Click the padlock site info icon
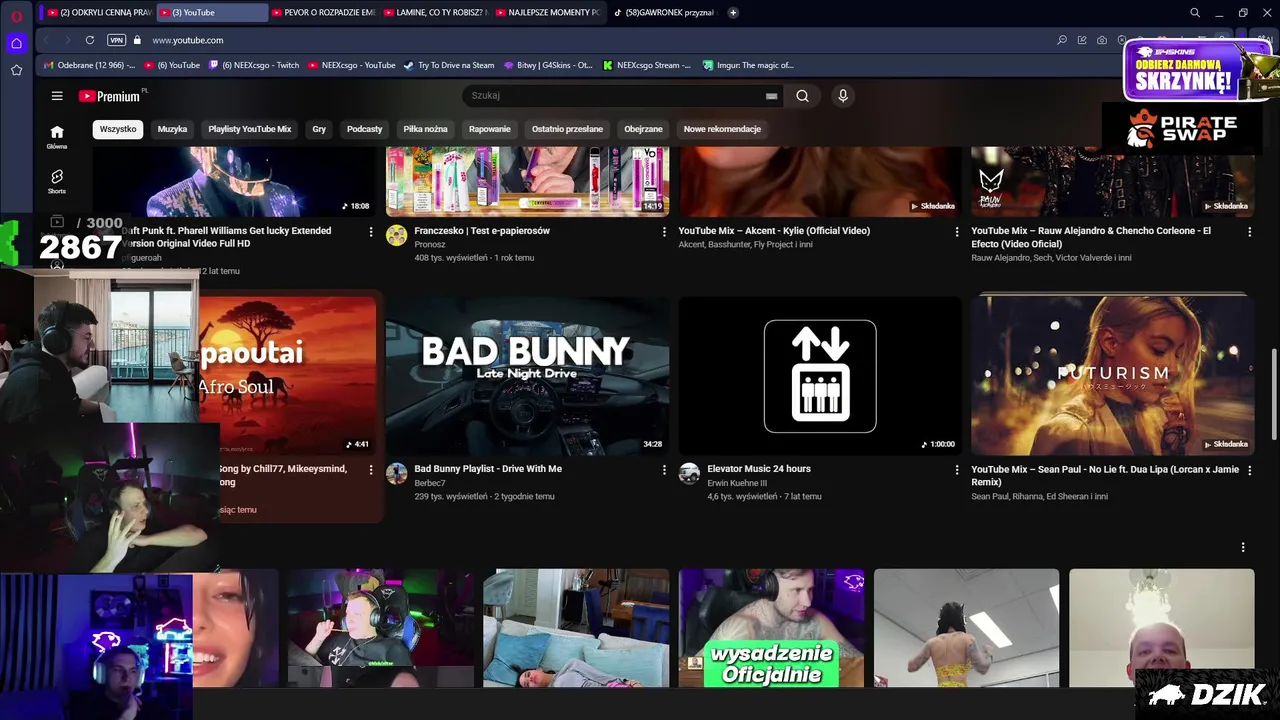 (138, 40)
